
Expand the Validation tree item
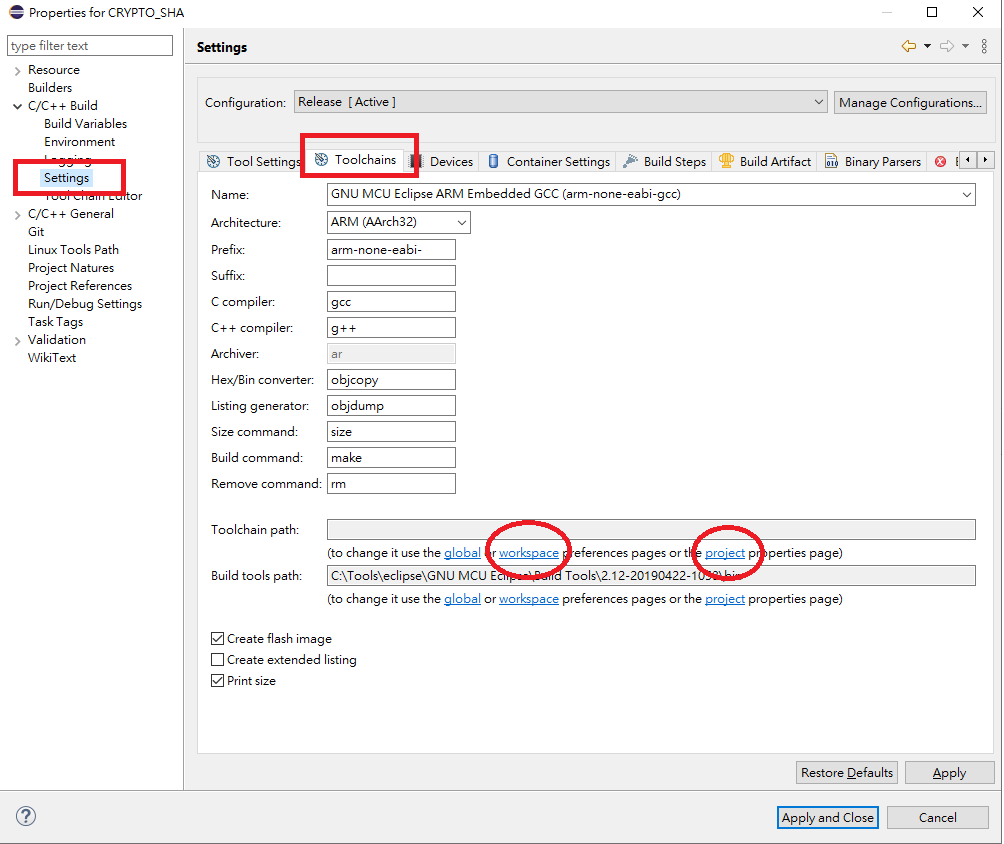(x=18, y=339)
